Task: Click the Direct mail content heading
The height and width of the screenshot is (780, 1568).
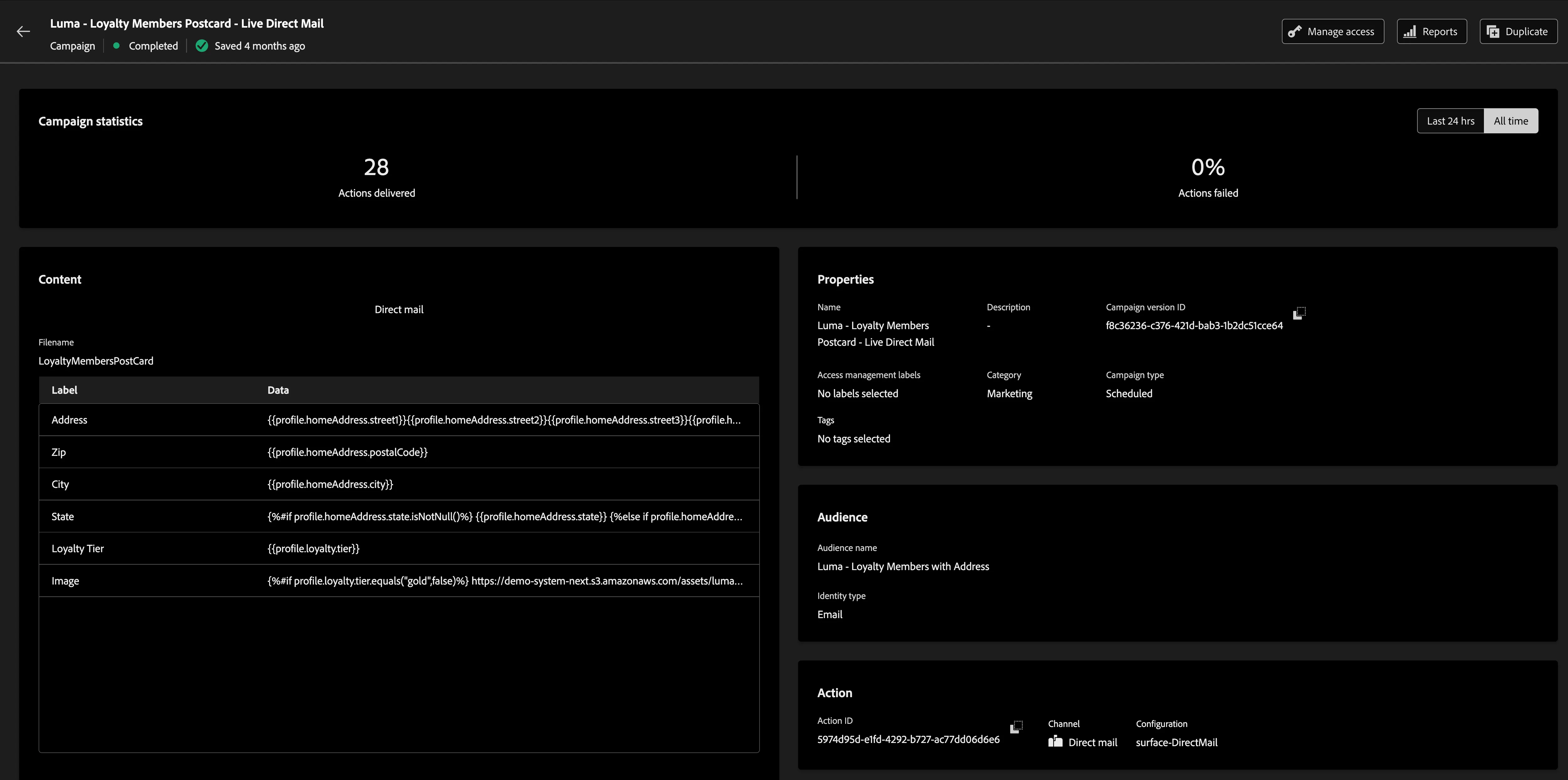Action: coord(399,309)
